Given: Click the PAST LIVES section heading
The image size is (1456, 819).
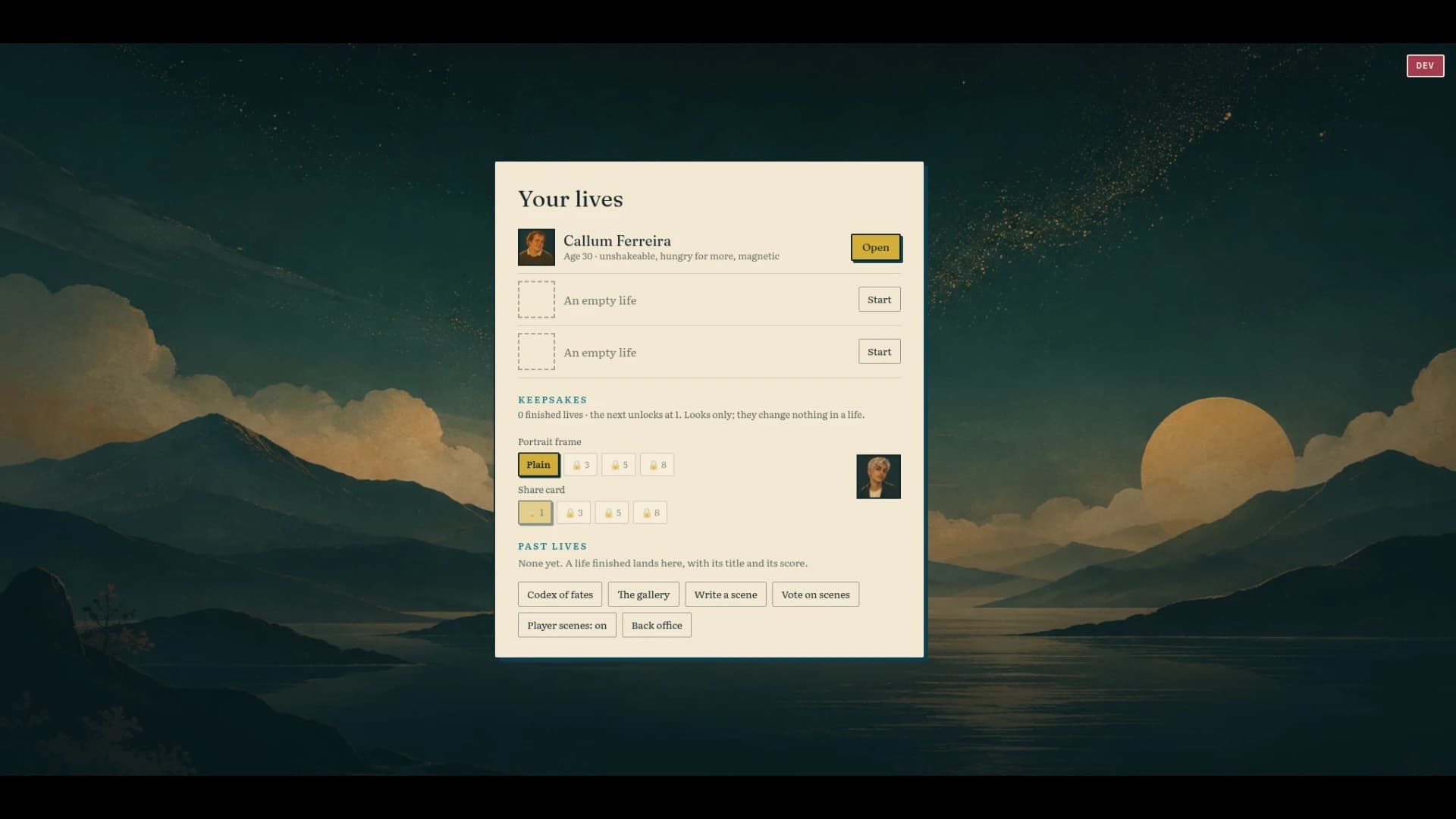Looking at the screenshot, I should pyautogui.click(x=552, y=546).
